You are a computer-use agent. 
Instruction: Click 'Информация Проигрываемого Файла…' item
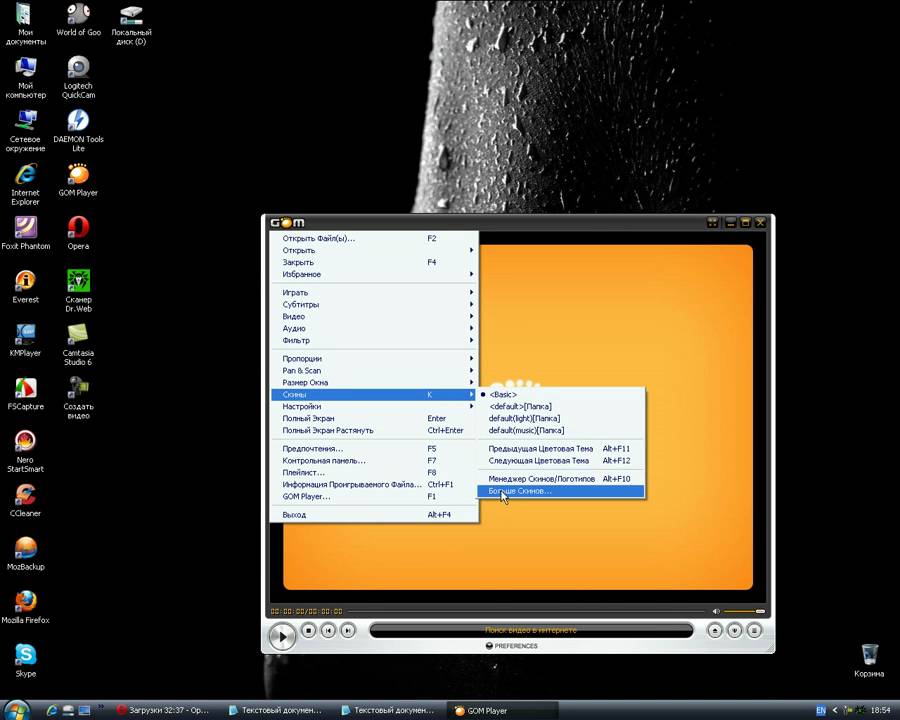[374, 485]
